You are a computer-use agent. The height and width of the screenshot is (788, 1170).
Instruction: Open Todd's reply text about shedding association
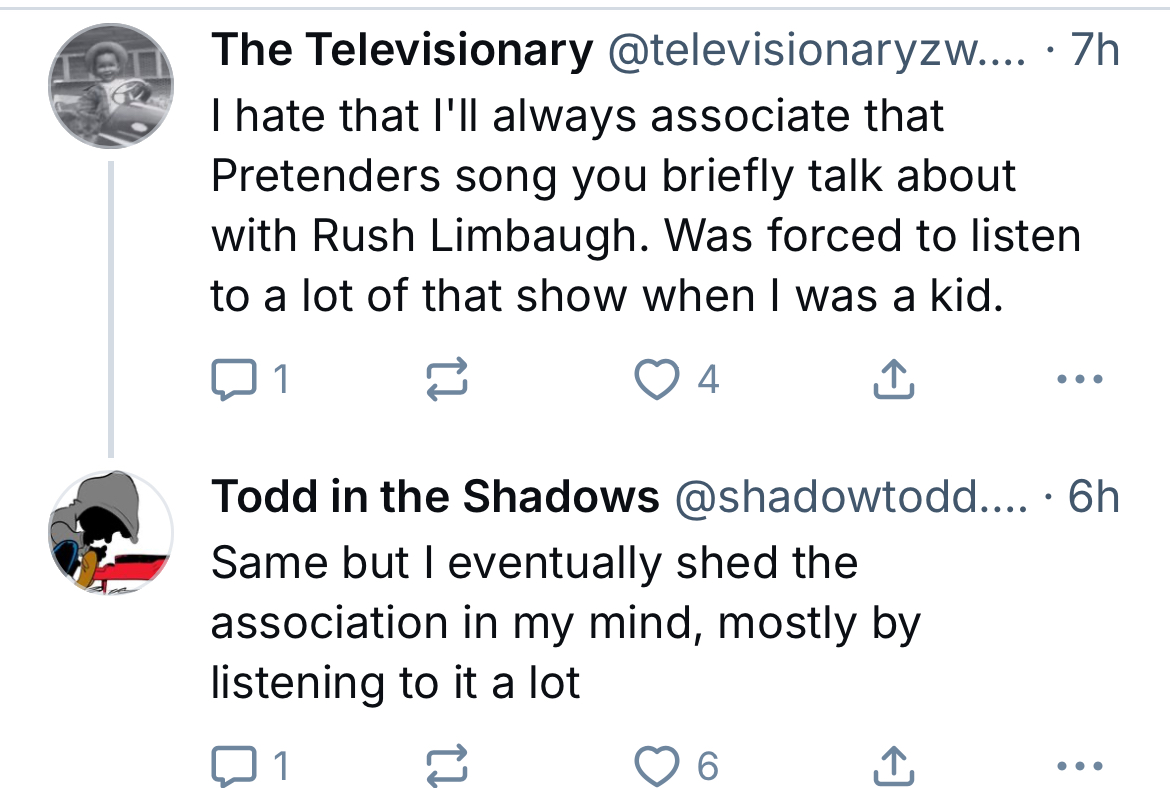point(566,622)
